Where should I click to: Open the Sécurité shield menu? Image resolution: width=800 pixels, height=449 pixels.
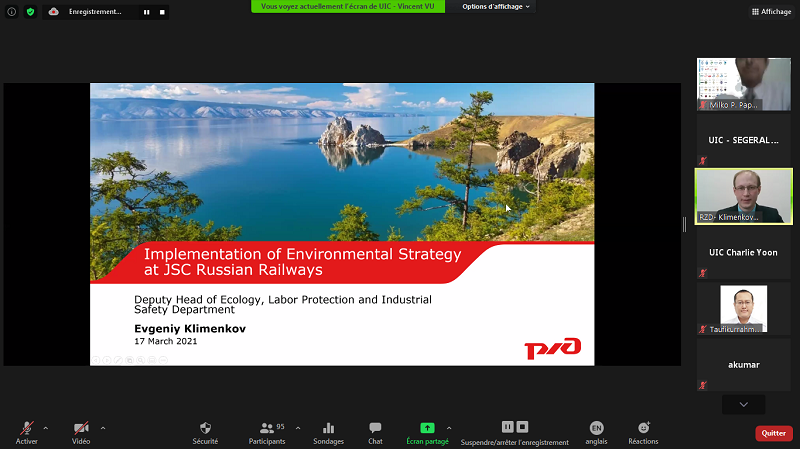point(205,433)
